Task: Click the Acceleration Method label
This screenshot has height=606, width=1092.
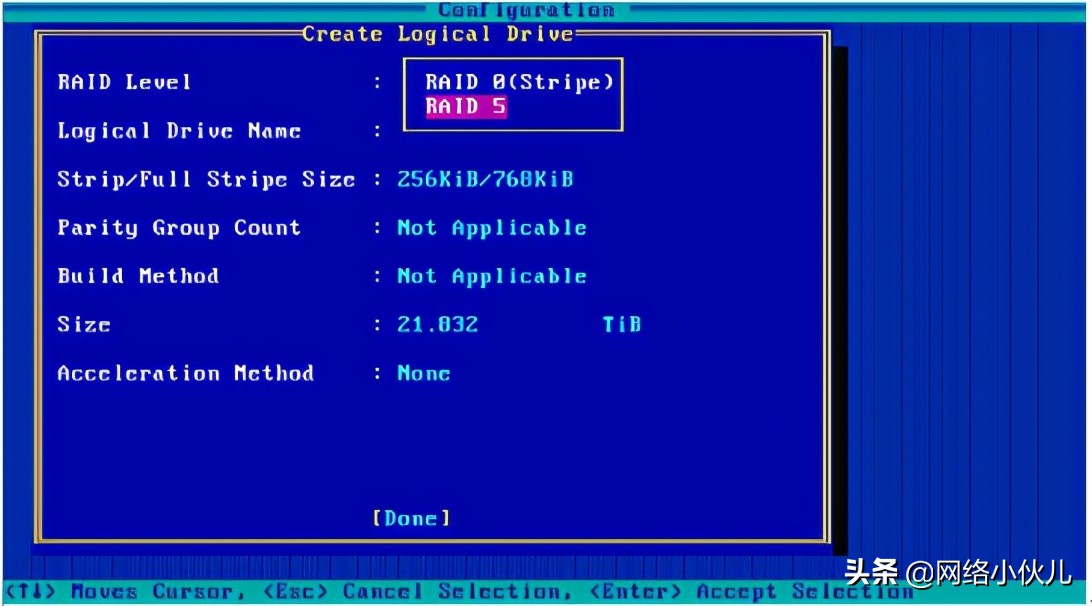Action: coord(185,373)
